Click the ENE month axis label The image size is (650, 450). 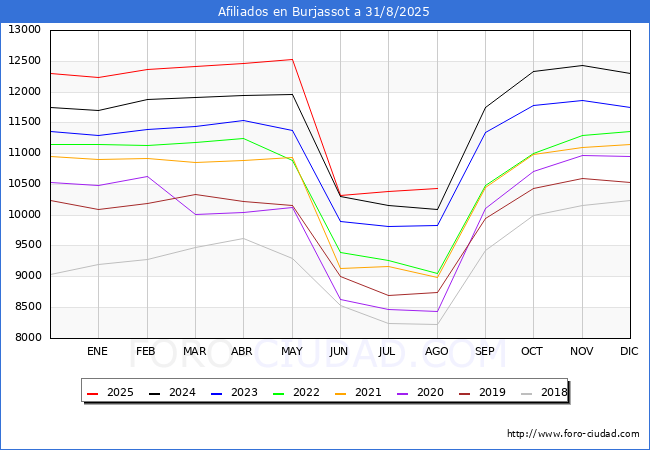coord(97,351)
